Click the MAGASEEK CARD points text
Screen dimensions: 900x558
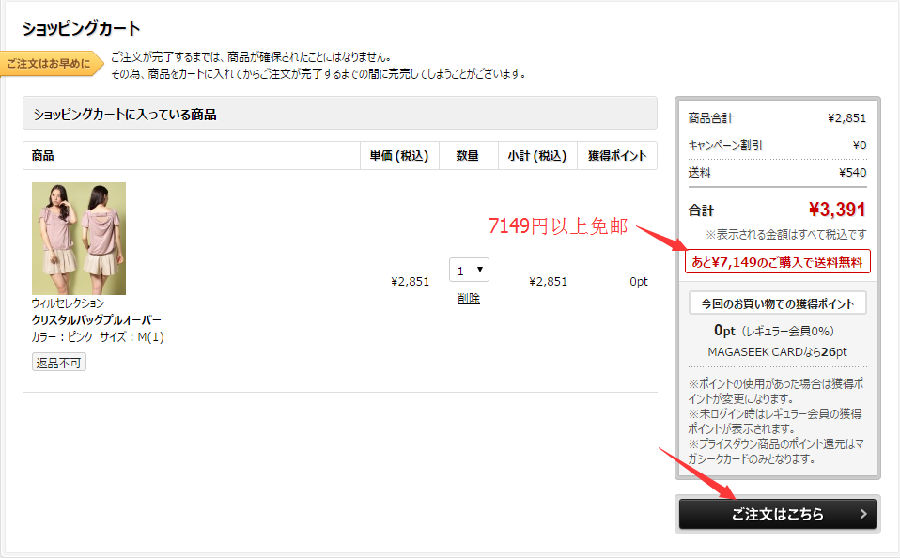point(777,352)
